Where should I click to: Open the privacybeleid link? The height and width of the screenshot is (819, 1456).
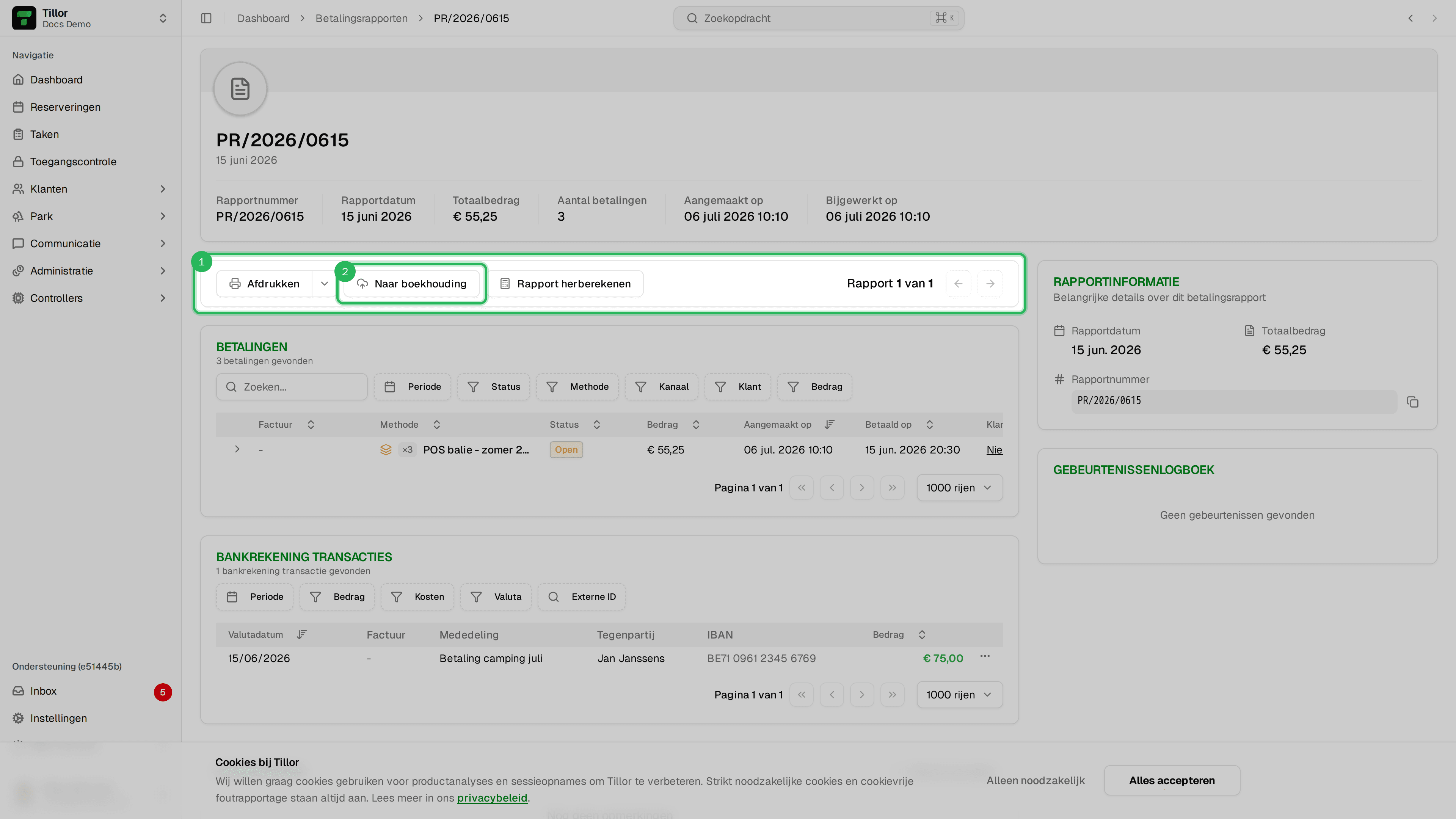(x=492, y=797)
